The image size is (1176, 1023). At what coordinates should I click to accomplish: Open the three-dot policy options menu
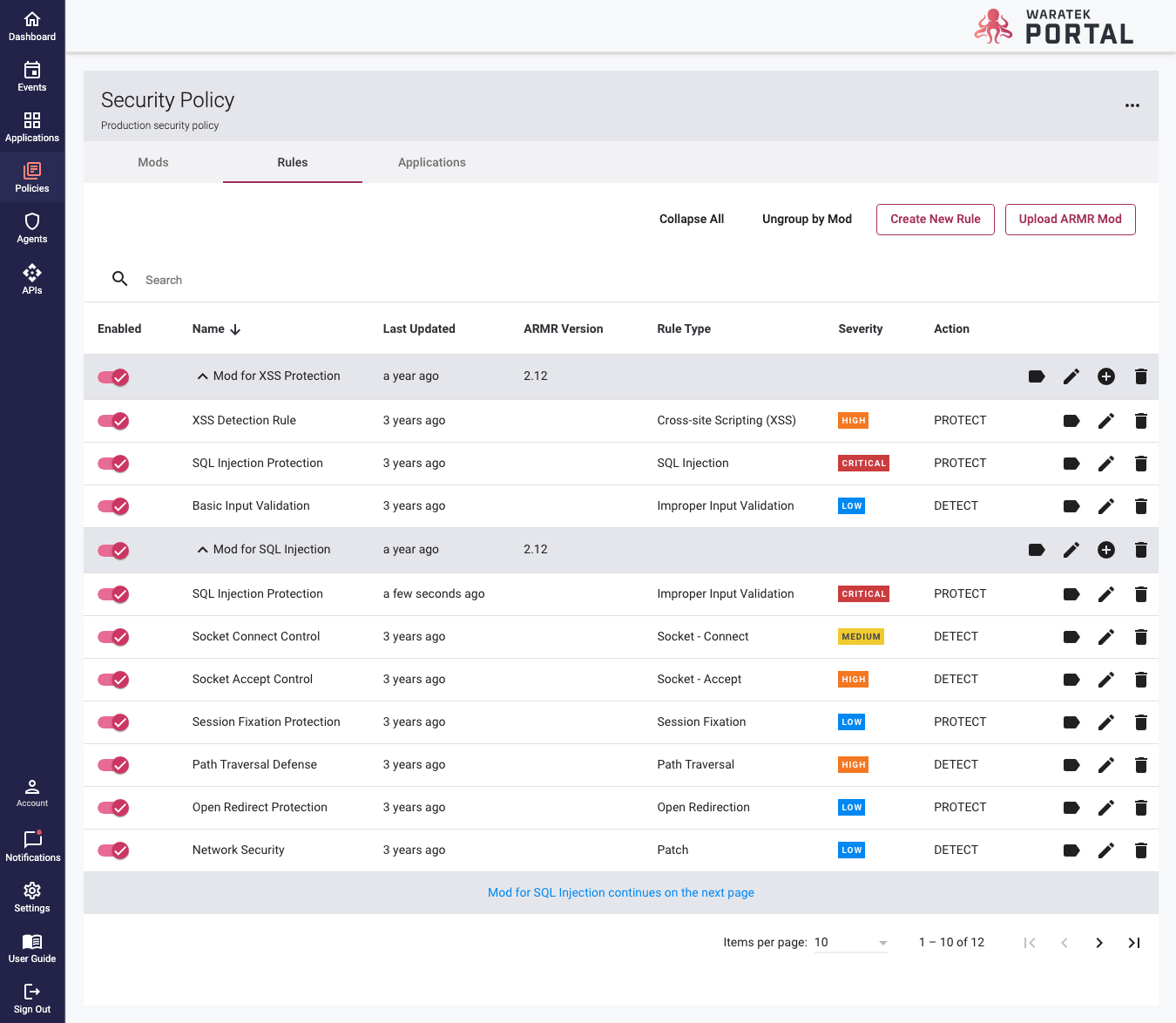click(x=1132, y=105)
